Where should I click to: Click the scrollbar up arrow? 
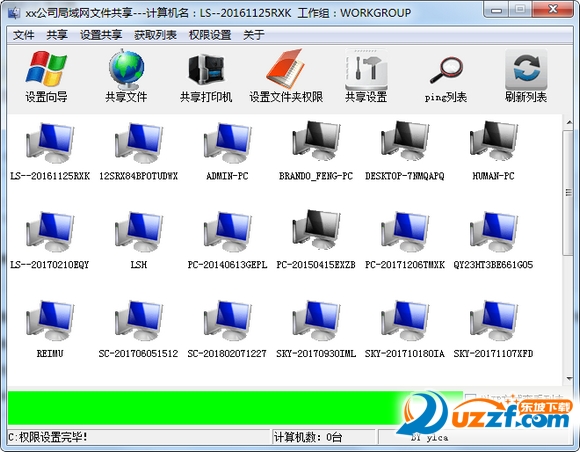569,122
